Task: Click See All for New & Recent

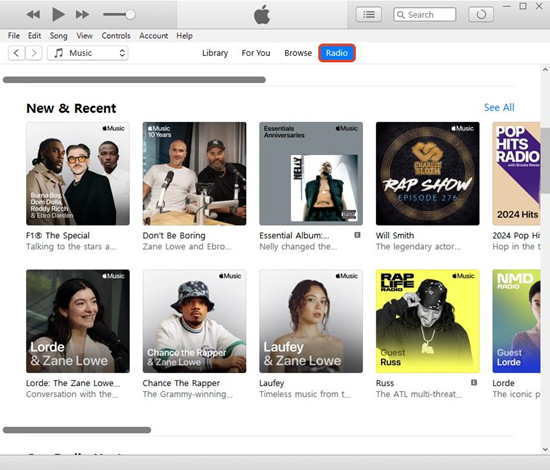Action: click(499, 107)
